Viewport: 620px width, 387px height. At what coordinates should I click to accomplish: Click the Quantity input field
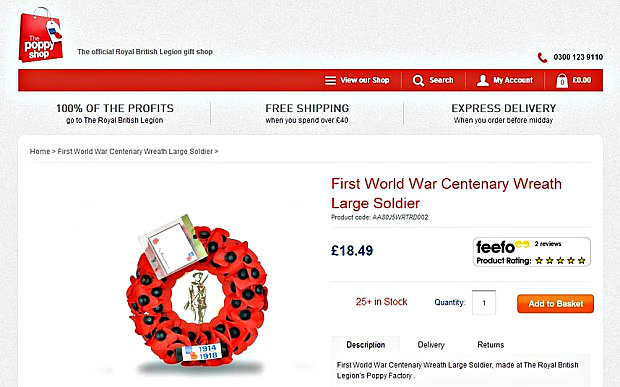484,303
